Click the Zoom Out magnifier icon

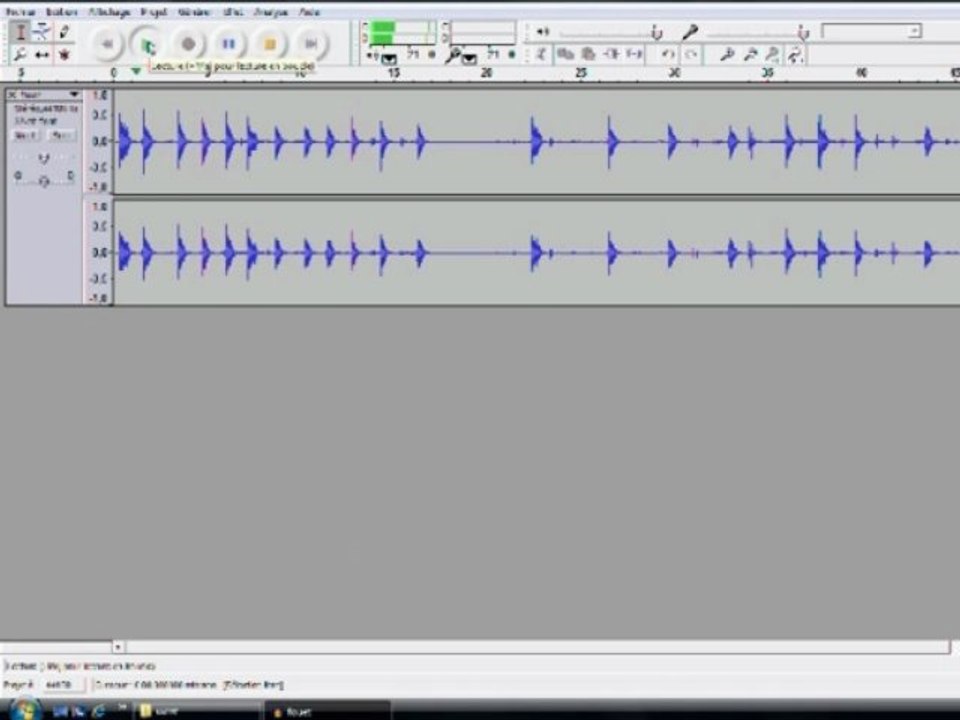tap(750, 54)
